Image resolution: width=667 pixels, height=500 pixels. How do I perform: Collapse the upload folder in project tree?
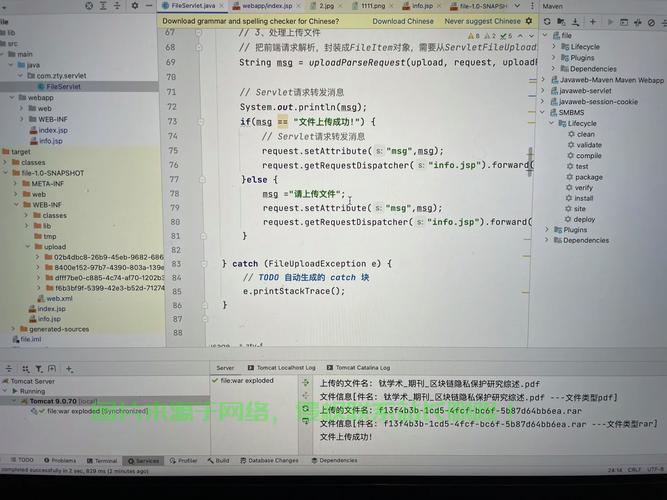point(28,246)
